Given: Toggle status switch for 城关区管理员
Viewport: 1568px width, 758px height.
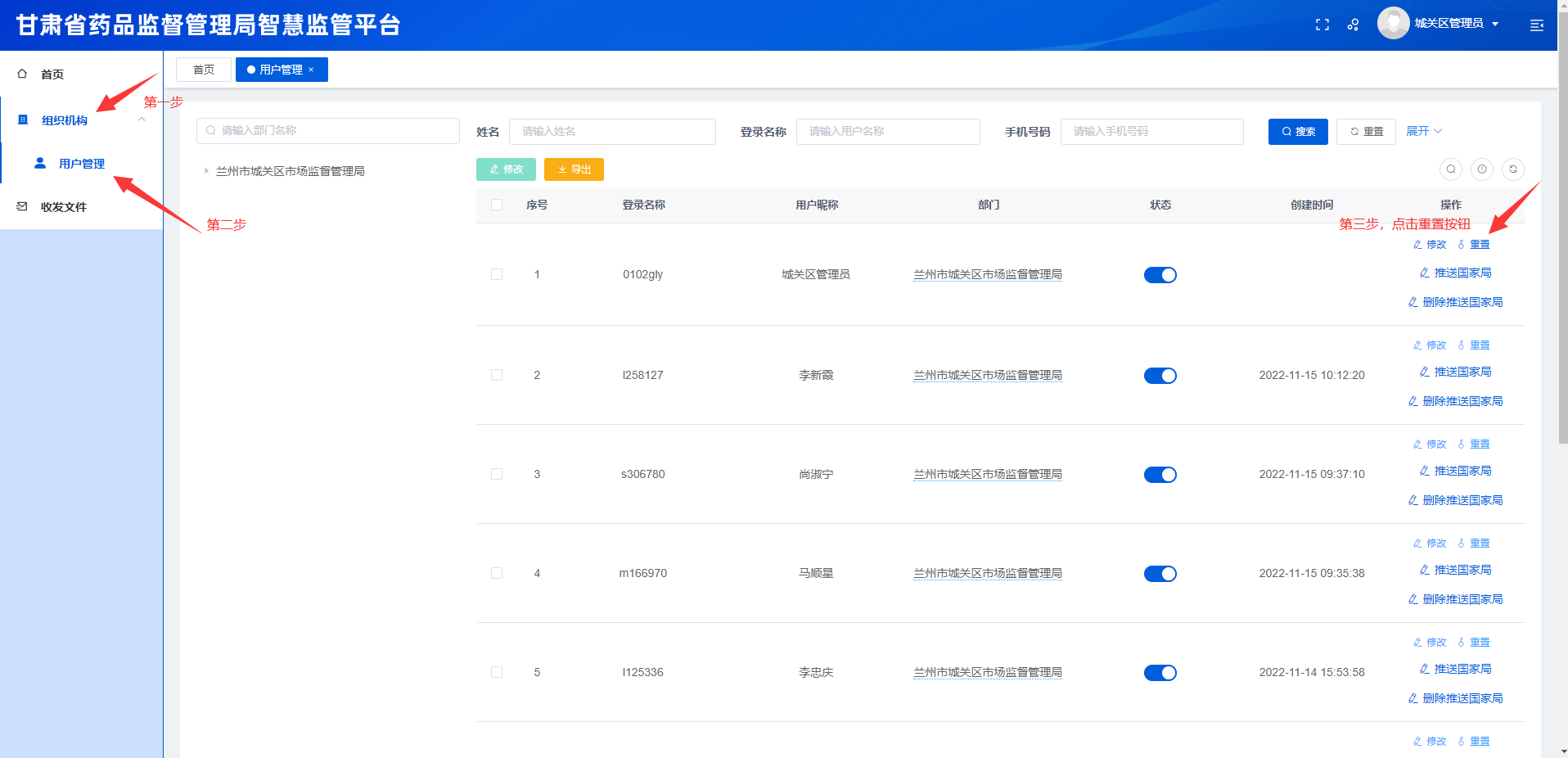Looking at the screenshot, I should (1160, 275).
